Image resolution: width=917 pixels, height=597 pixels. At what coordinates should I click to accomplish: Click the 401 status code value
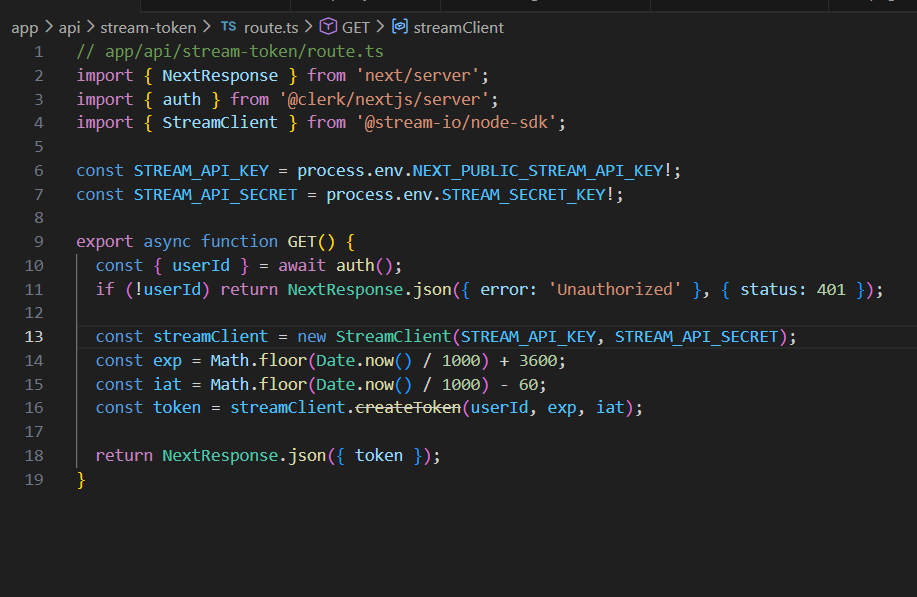coord(830,290)
